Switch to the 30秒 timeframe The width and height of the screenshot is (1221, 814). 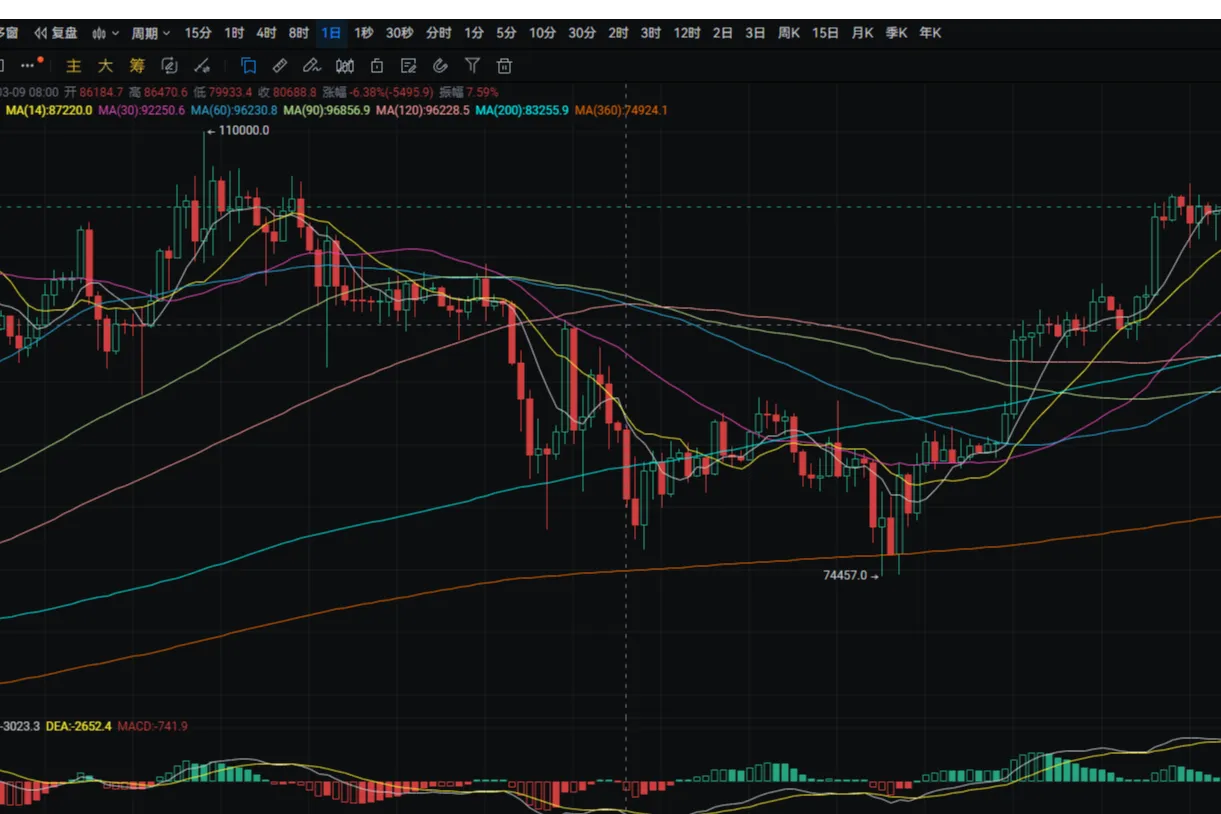399,33
